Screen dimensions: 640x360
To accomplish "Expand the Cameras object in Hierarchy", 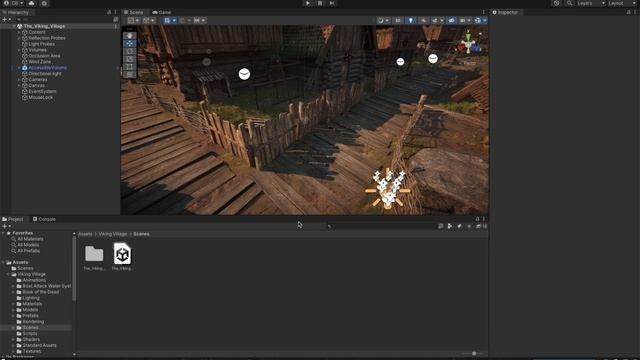I will coord(19,80).
